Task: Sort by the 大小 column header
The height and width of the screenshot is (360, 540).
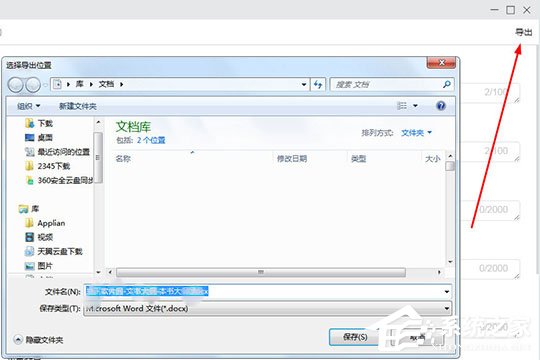Action: point(433,159)
